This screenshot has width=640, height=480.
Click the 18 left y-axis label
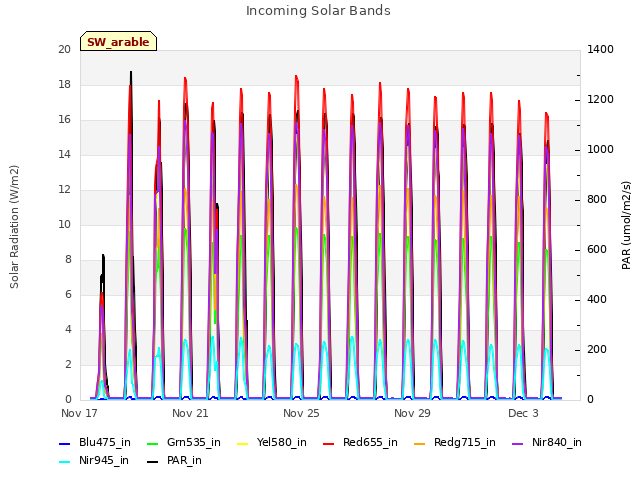[x=64, y=84]
